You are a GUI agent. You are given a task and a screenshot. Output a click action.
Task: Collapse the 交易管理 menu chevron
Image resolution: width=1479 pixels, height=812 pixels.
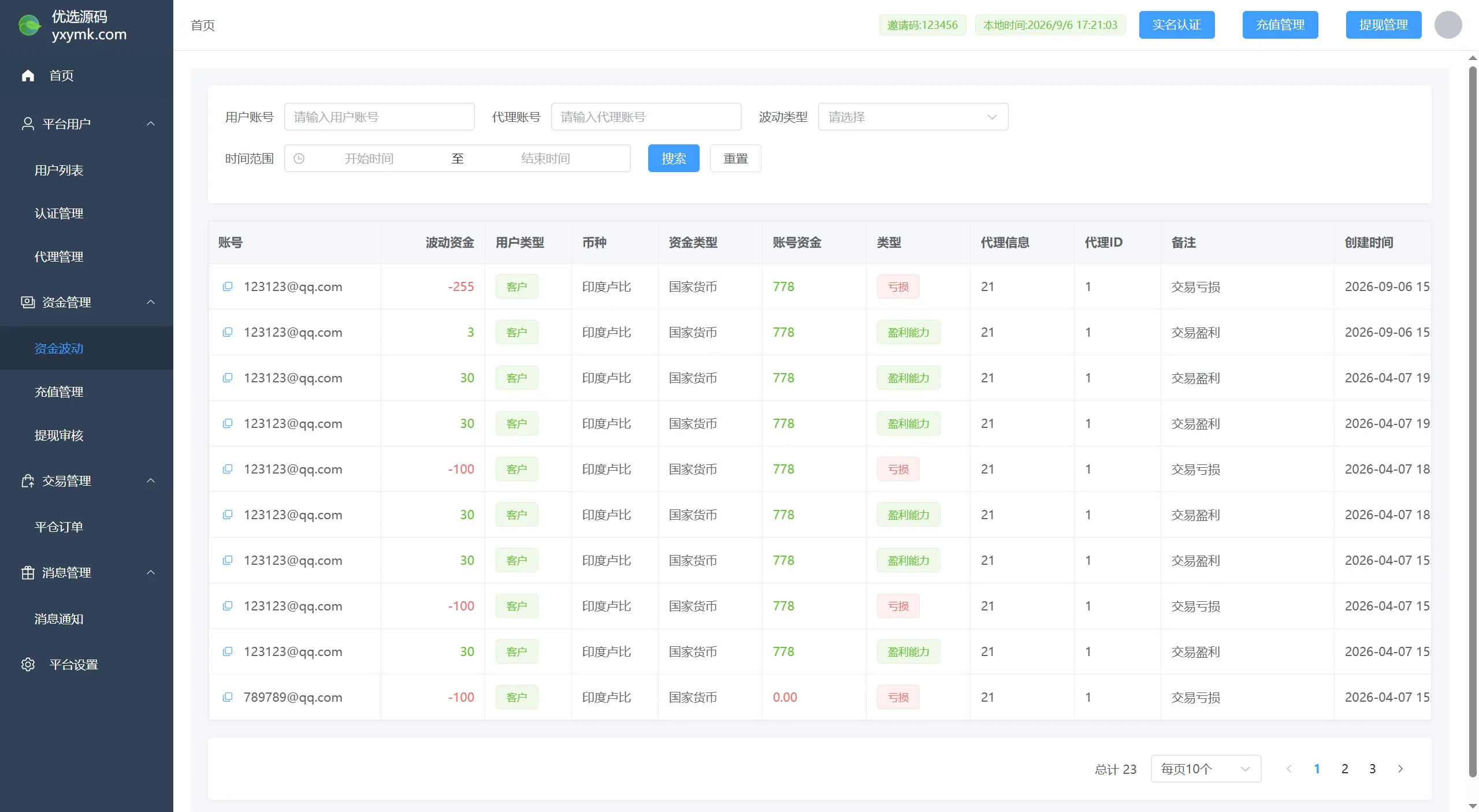tap(151, 481)
